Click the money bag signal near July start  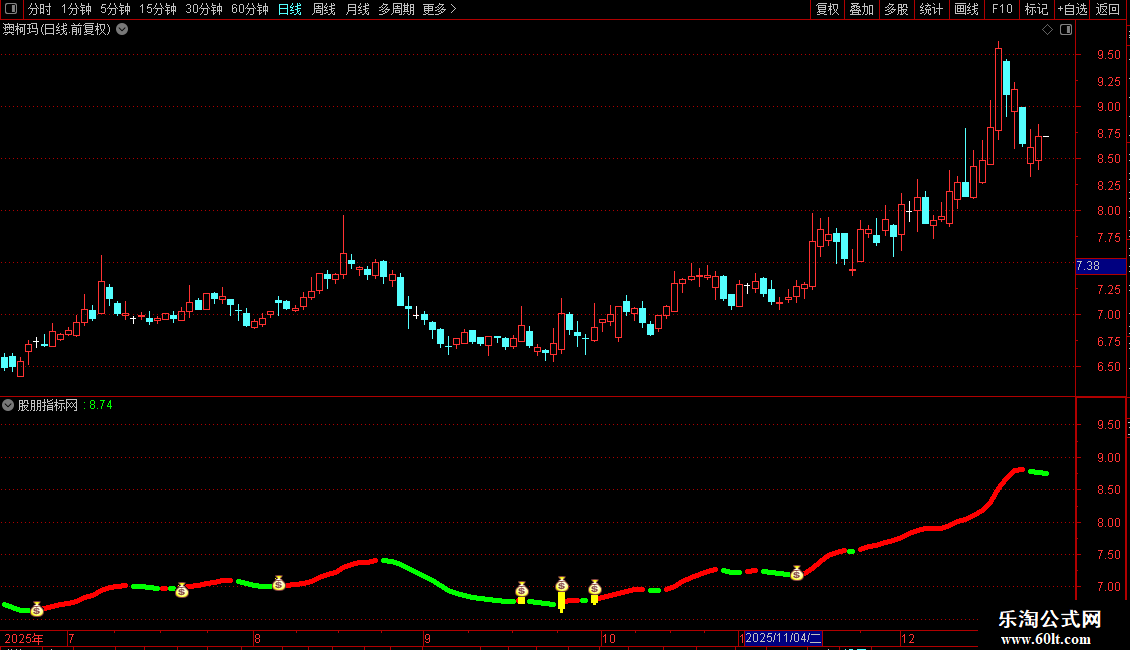pos(37,609)
